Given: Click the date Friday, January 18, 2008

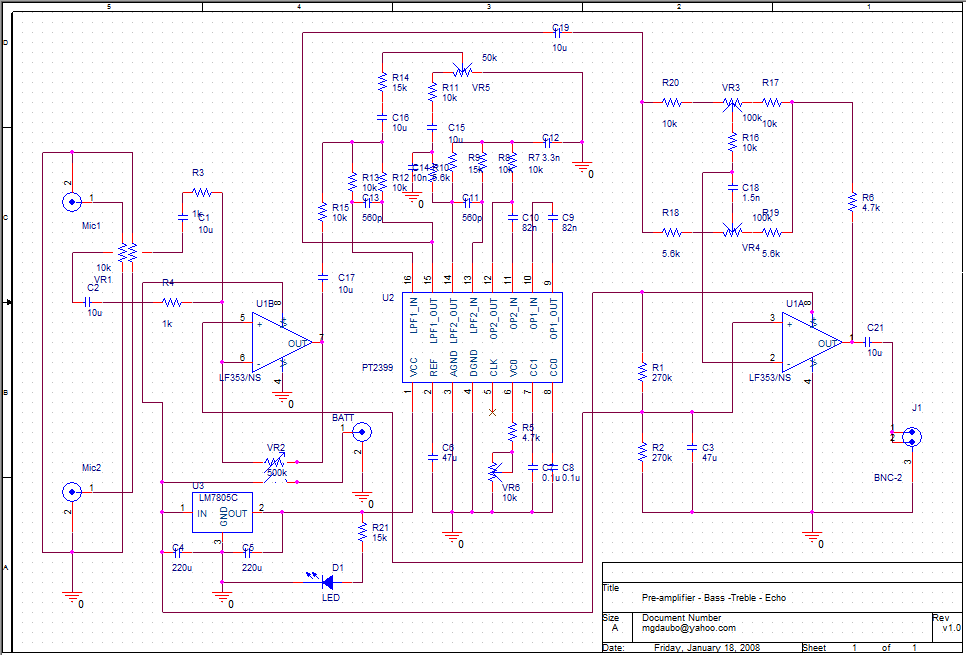Looking at the screenshot, I should (707, 648).
